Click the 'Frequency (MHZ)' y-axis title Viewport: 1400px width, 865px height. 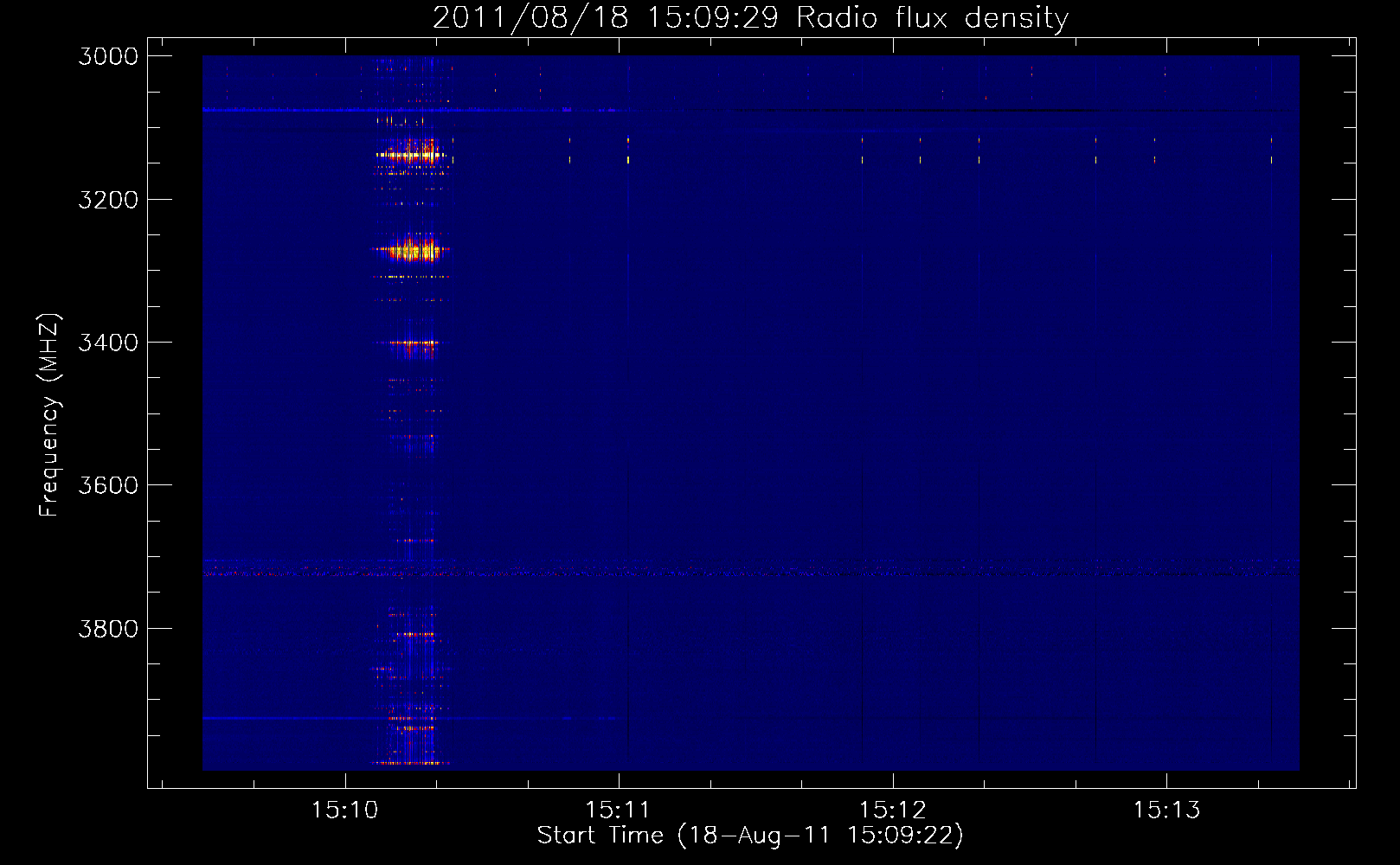tap(49, 415)
